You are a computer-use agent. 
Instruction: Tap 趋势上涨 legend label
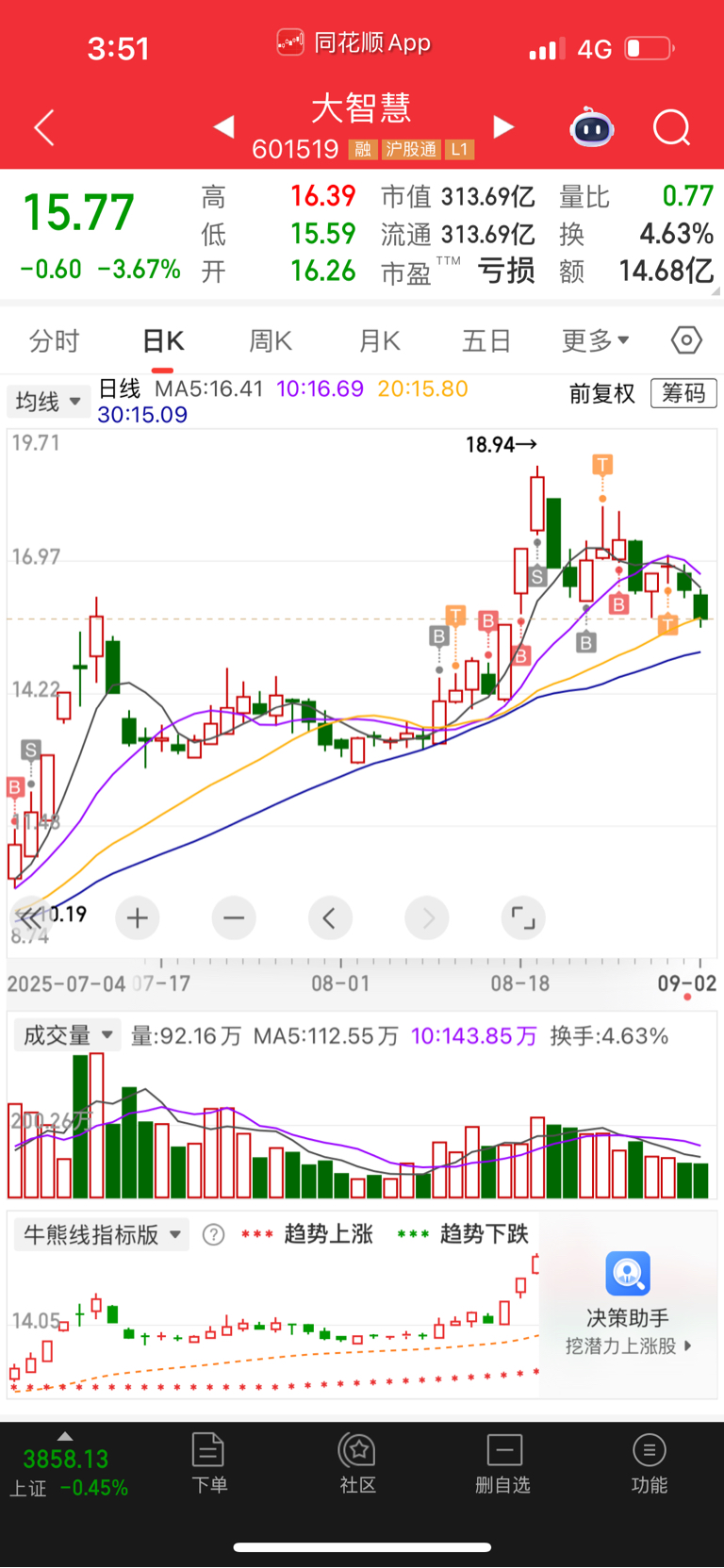pyautogui.click(x=328, y=1234)
